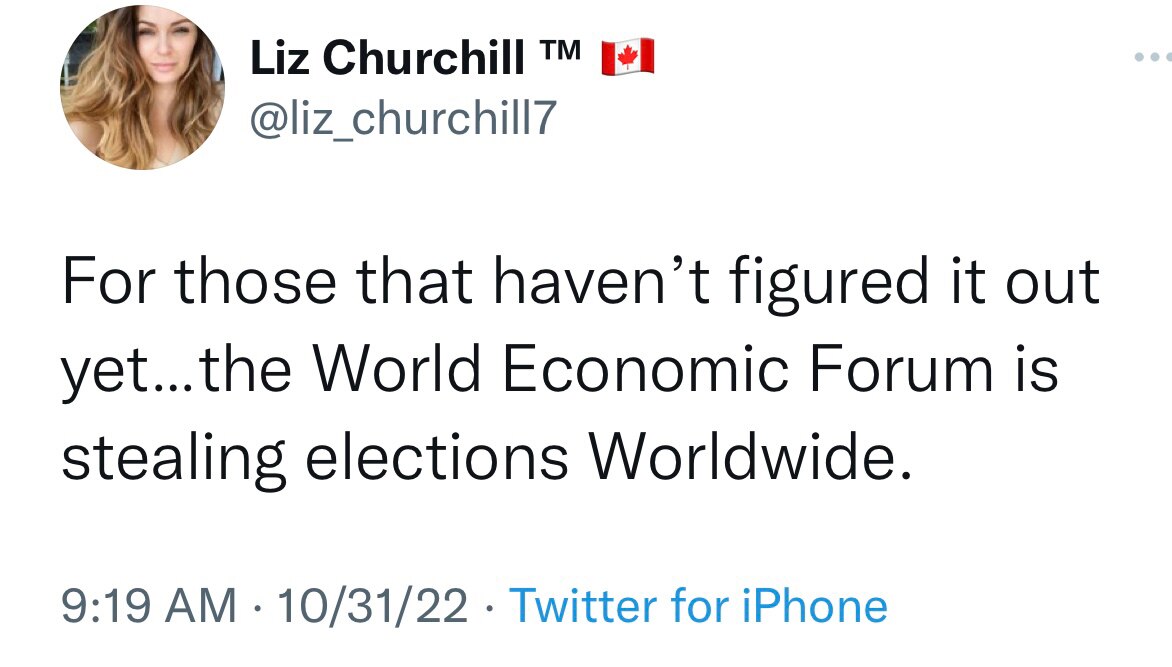
Task: Click the 9:19 AM timestamp
Action: (x=149, y=606)
